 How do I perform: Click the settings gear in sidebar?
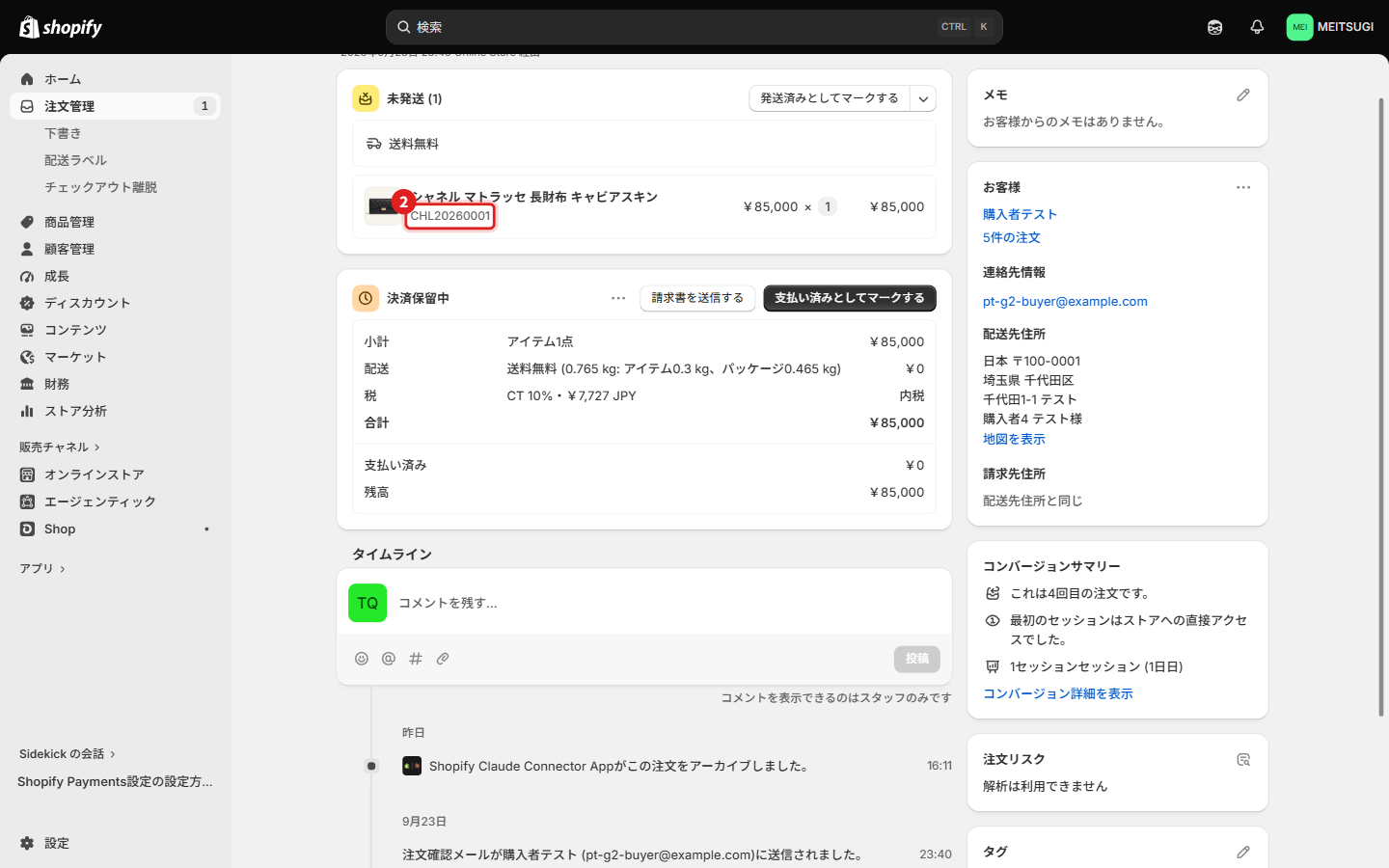pos(27,843)
